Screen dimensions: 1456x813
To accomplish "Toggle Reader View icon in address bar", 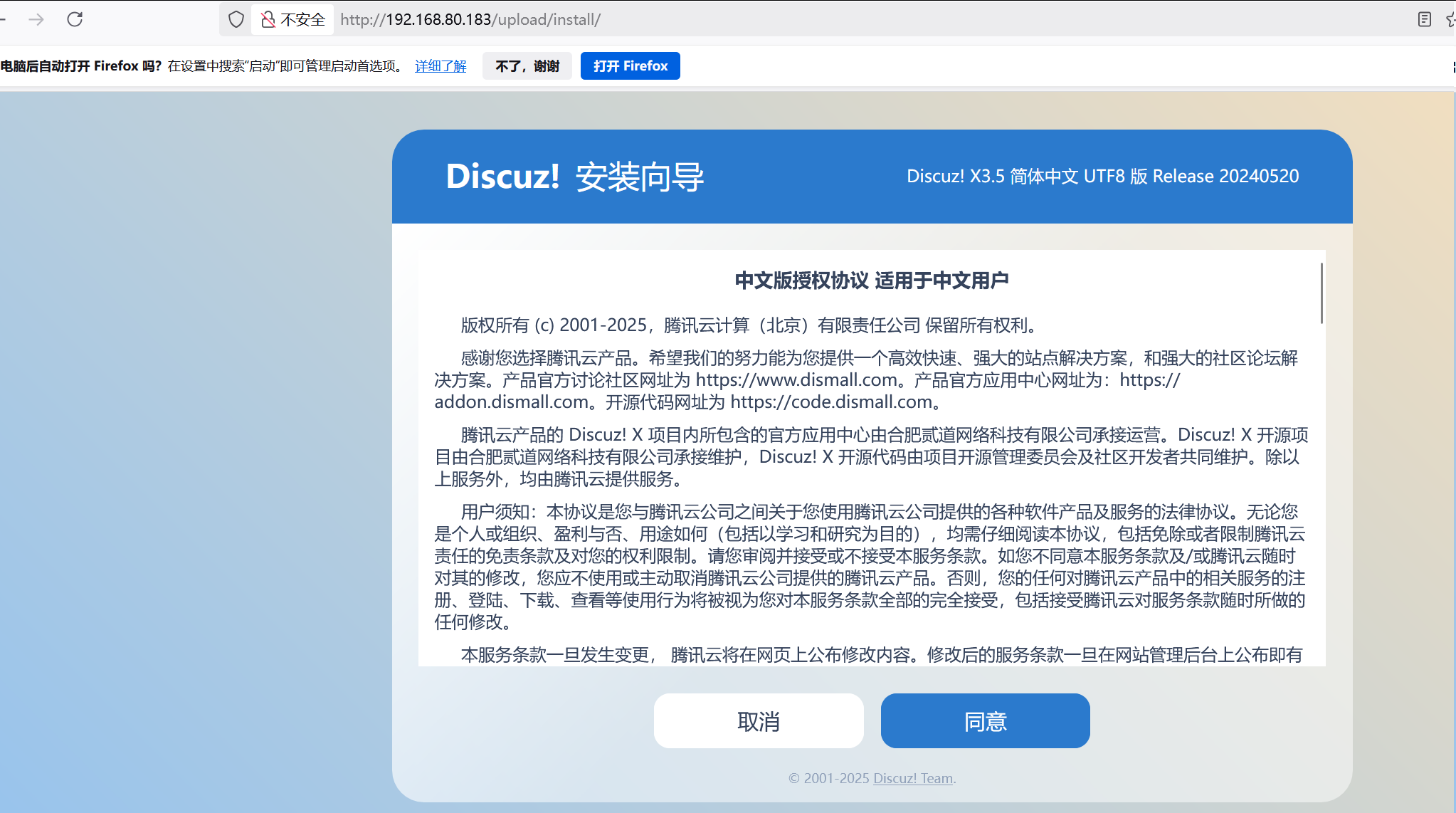I will [1424, 19].
